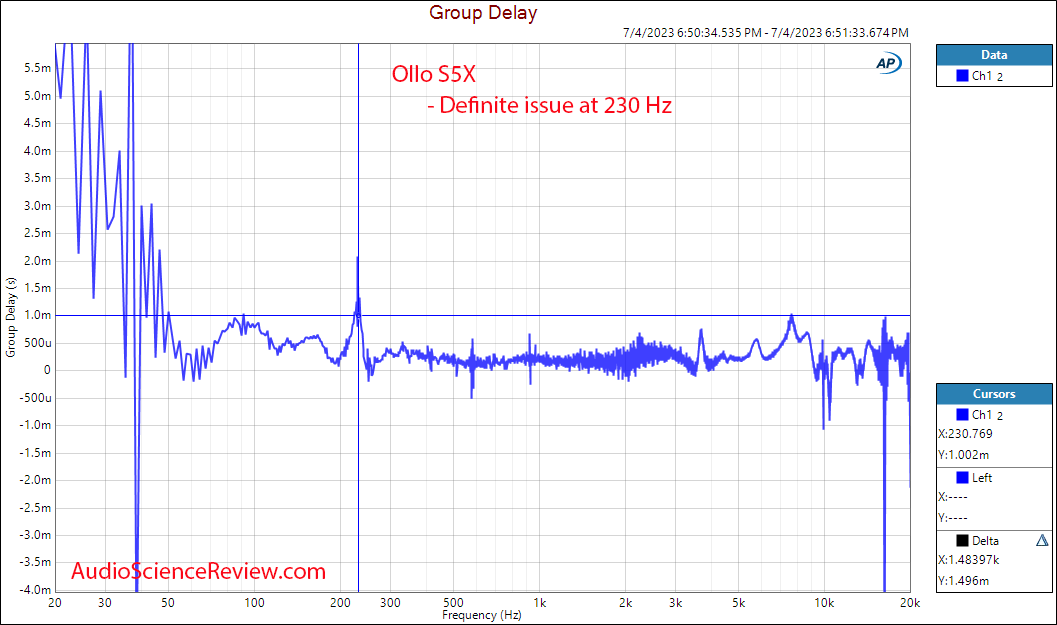Click the "10k" frequency tick label
Viewport: 1057px width, 625px height.
pyautogui.click(x=824, y=603)
